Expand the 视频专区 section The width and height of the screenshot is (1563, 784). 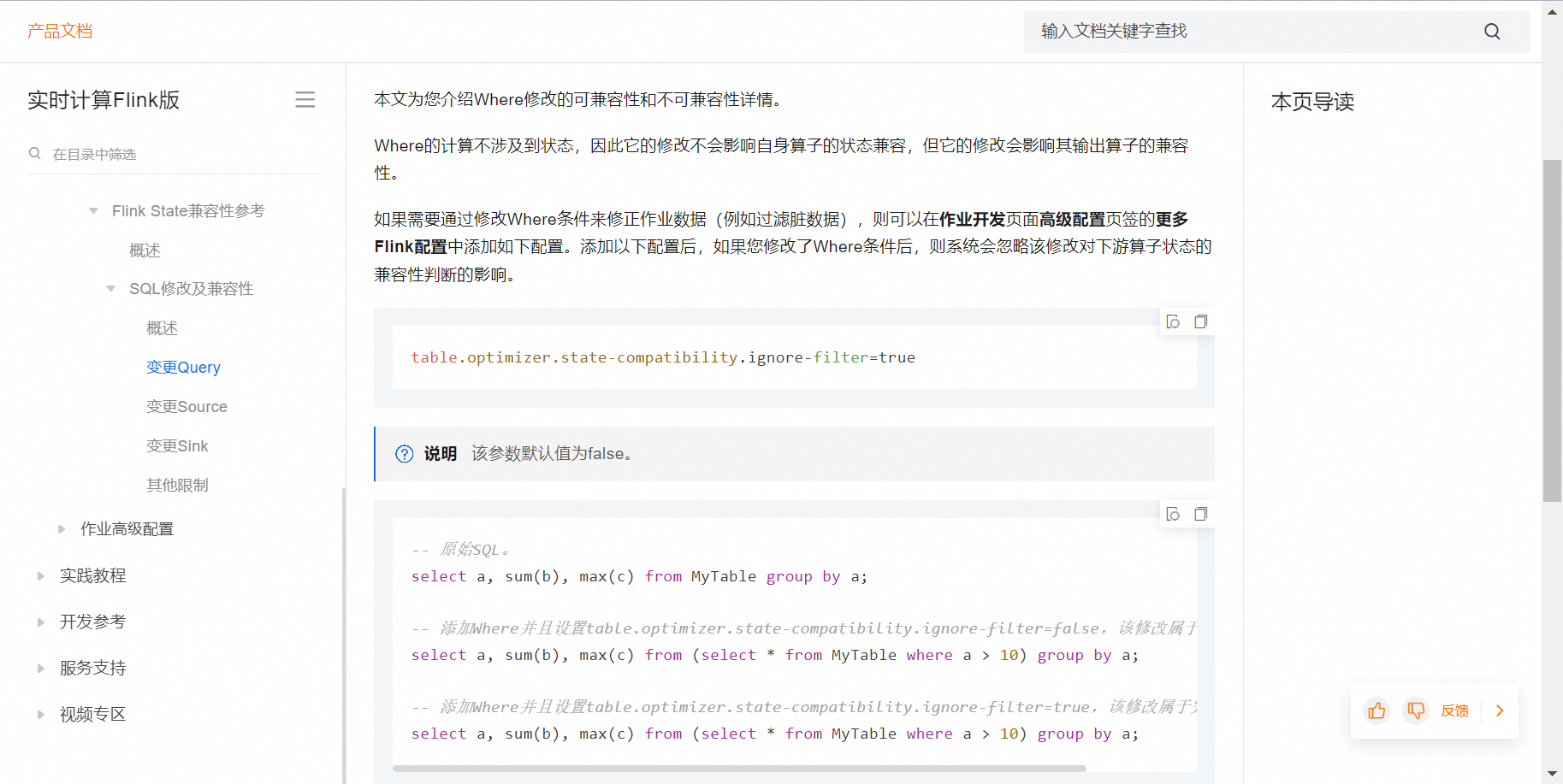coord(40,715)
